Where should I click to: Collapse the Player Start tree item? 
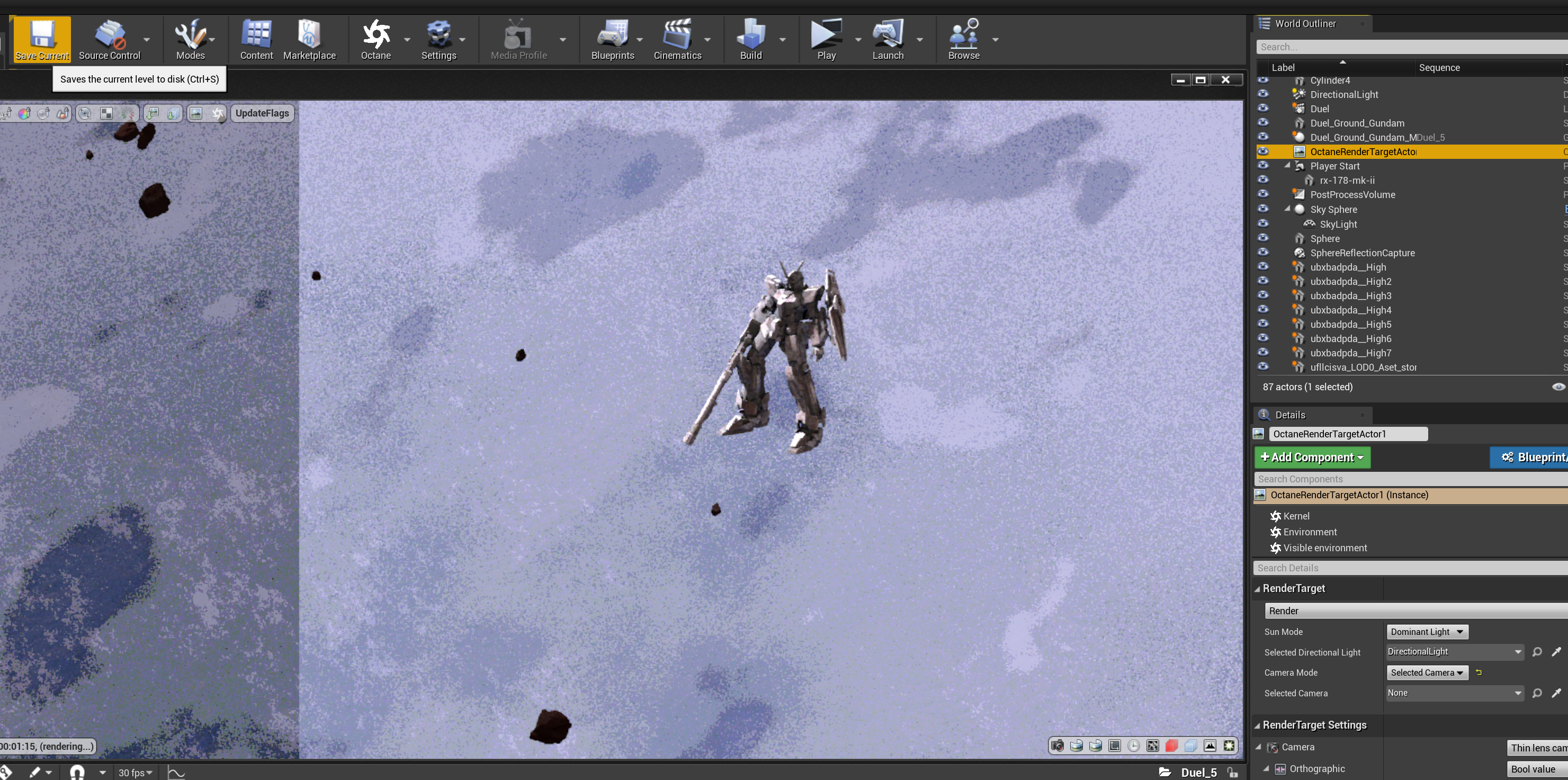[1287, 166]
